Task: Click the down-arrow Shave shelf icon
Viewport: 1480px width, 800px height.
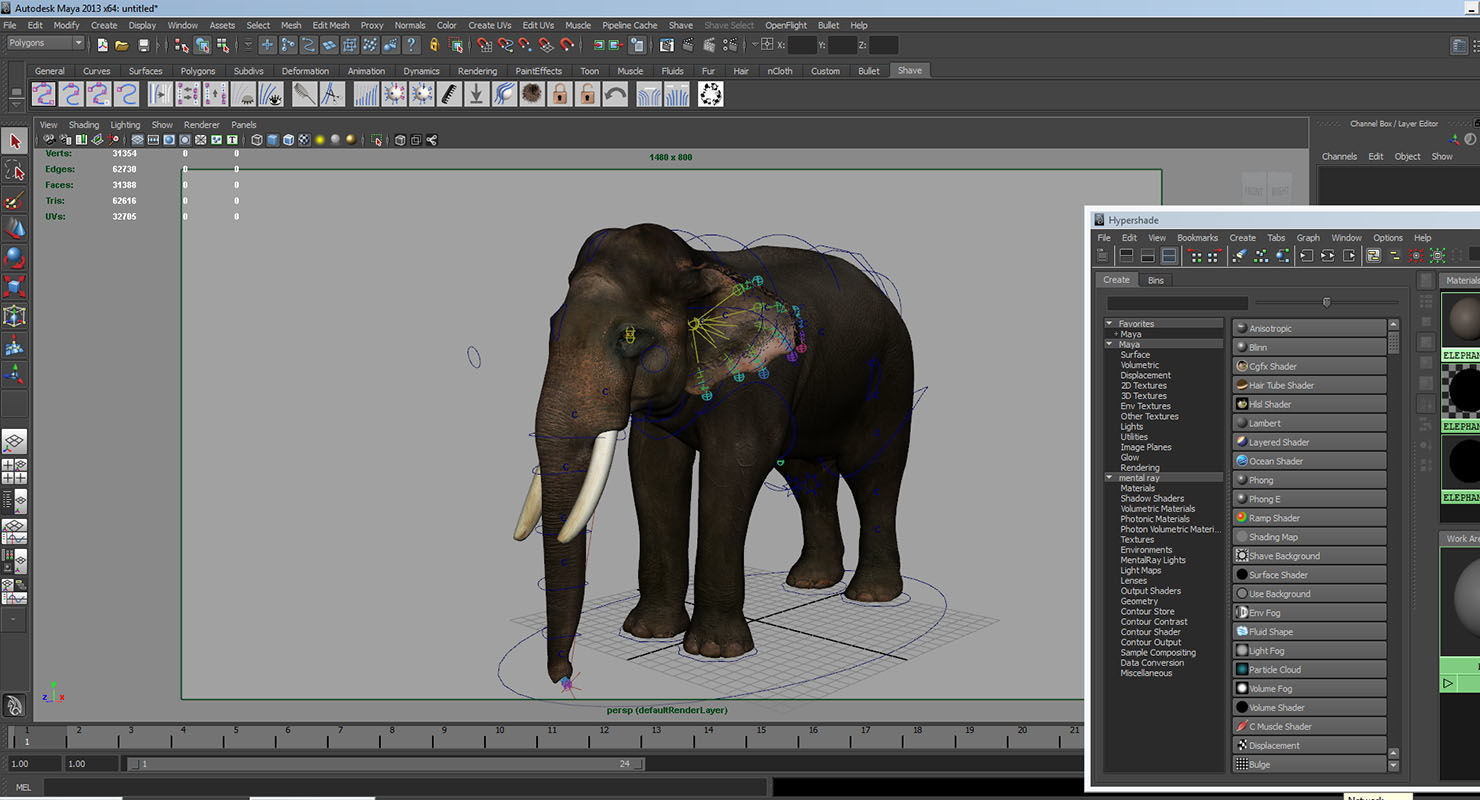Action: (477, 94)
